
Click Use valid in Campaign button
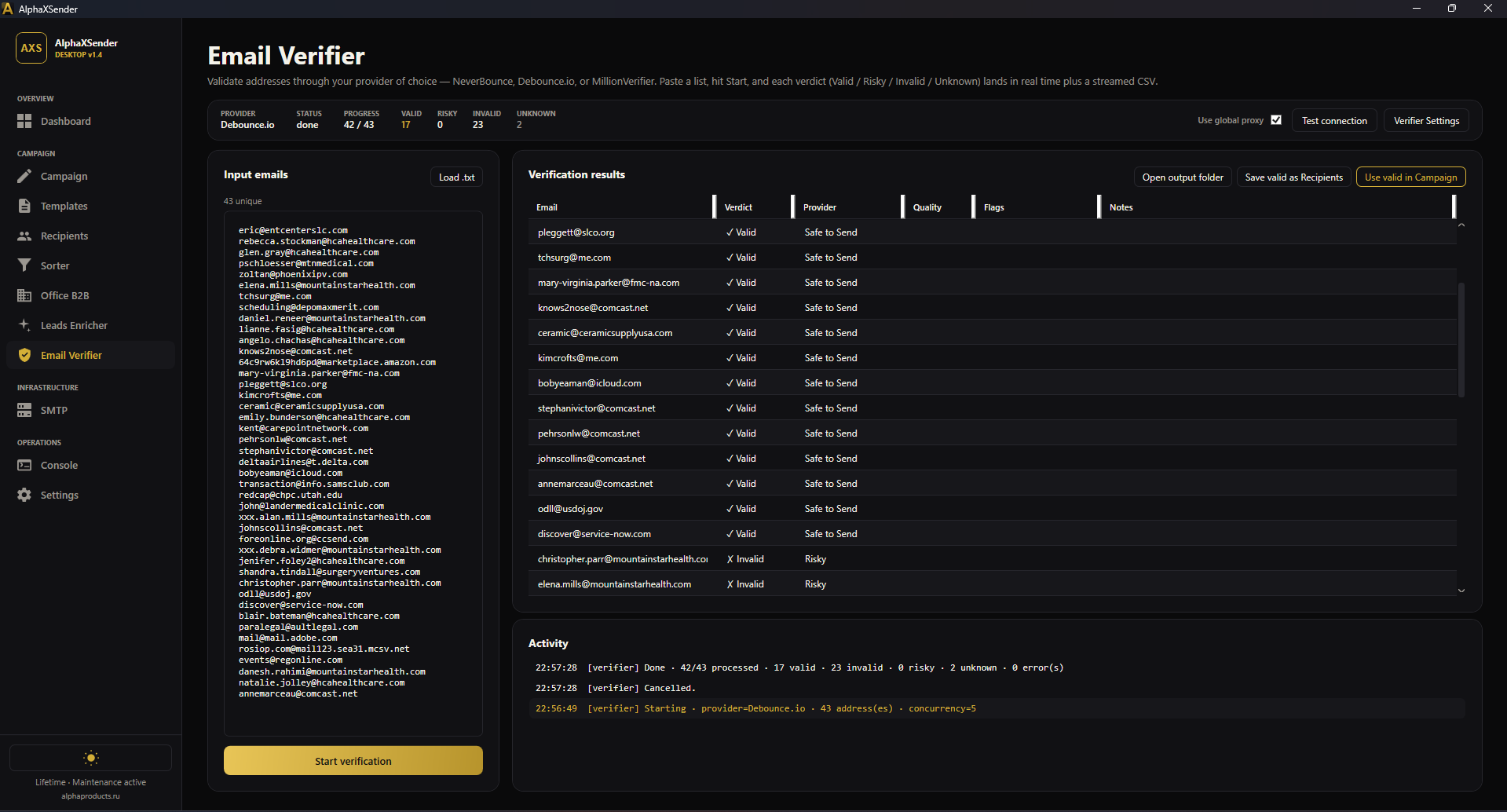(x=1410, y=177)
